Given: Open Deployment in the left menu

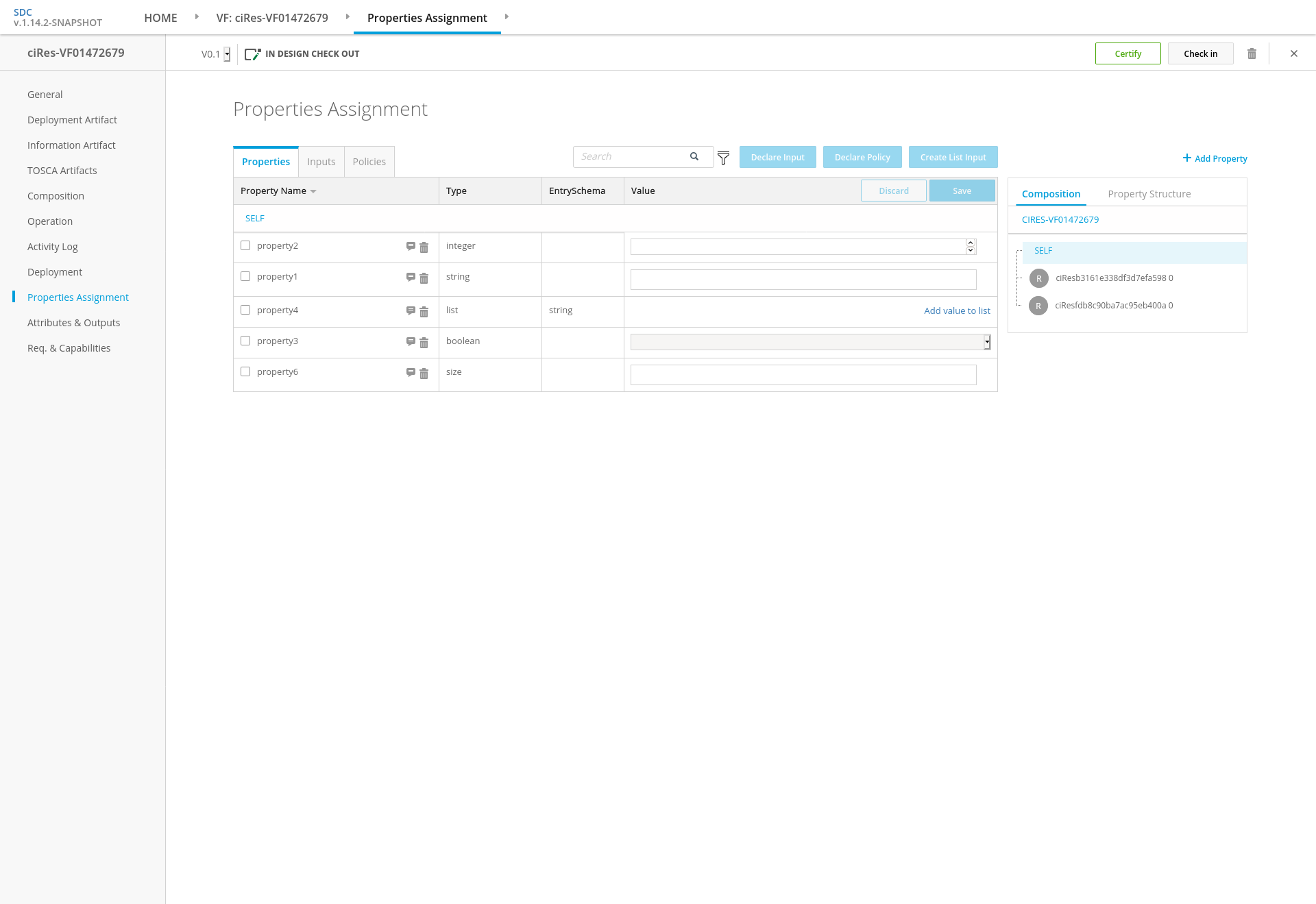Looking at the screenshot, I should (55, 272).
